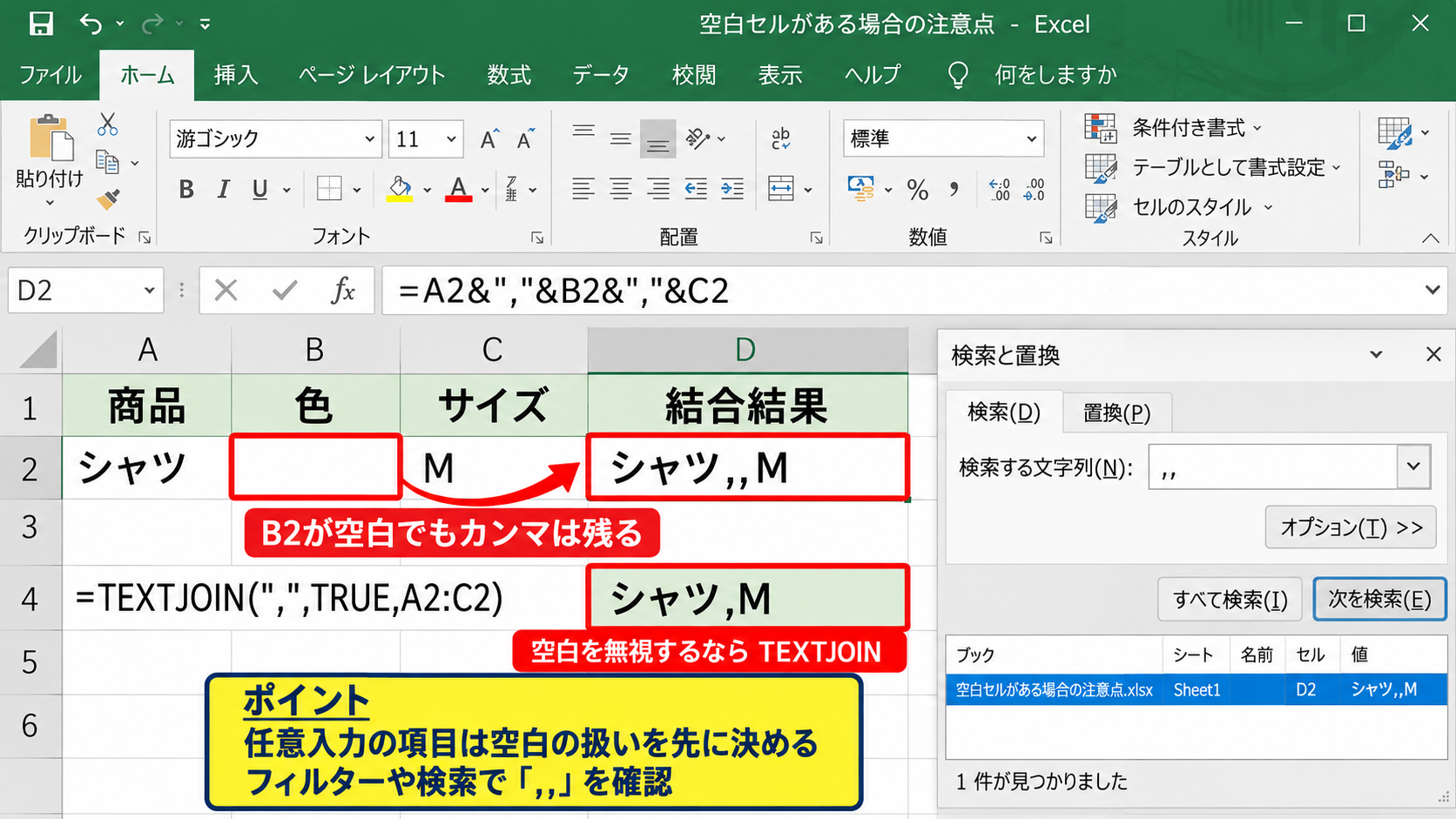
Task: Open the 挿入 ribbon tab
Action: click(x=236, y=75)
